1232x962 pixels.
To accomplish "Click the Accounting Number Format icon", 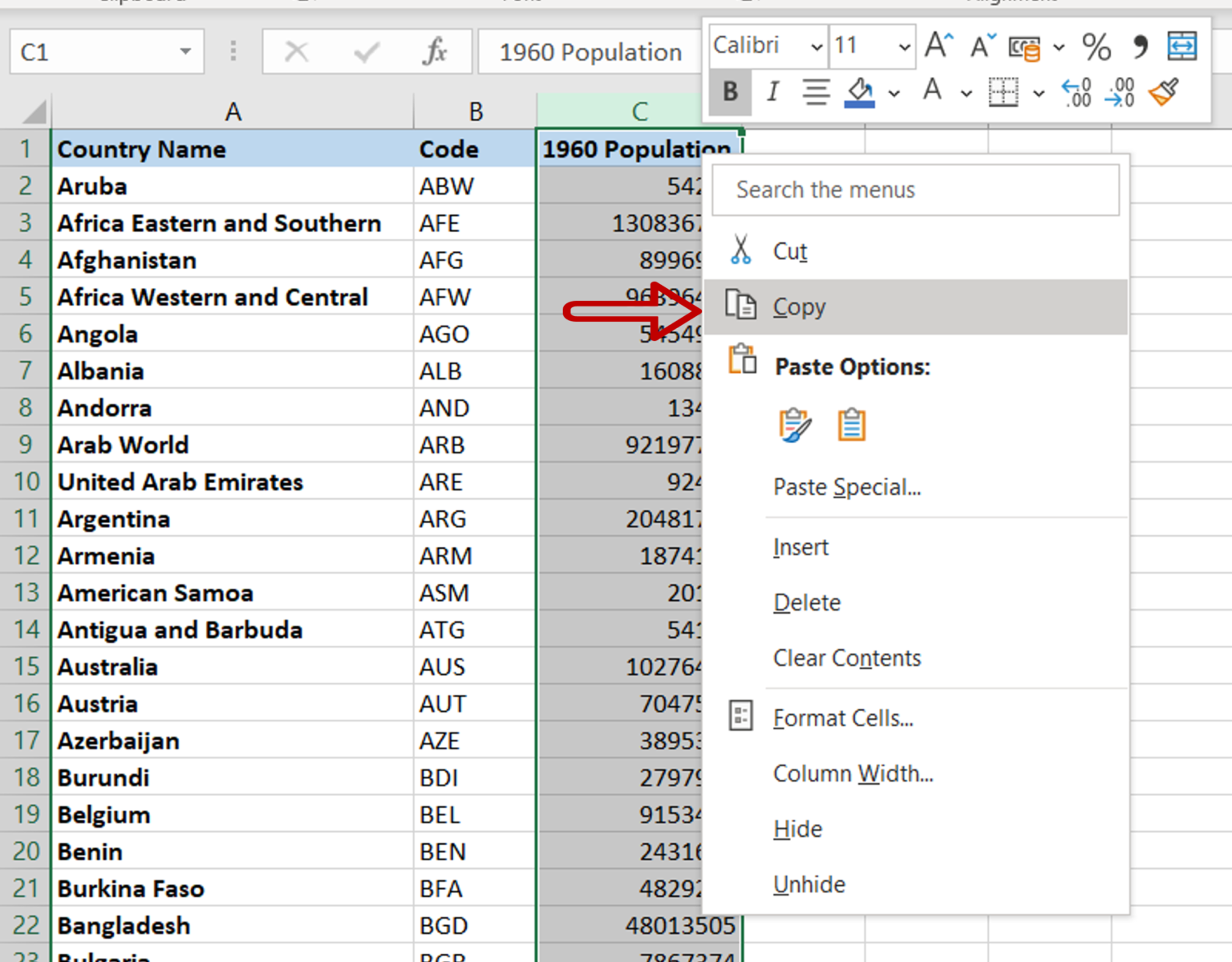I will [1025, 48].
